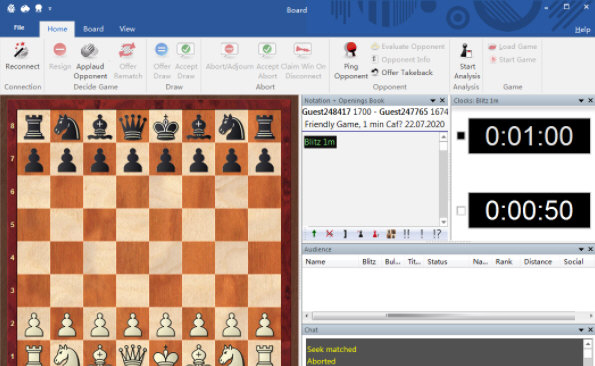Open Chat panel dropdown arrow
The width and height of the screenshot is (595, 366).
[x=581, y=330]
